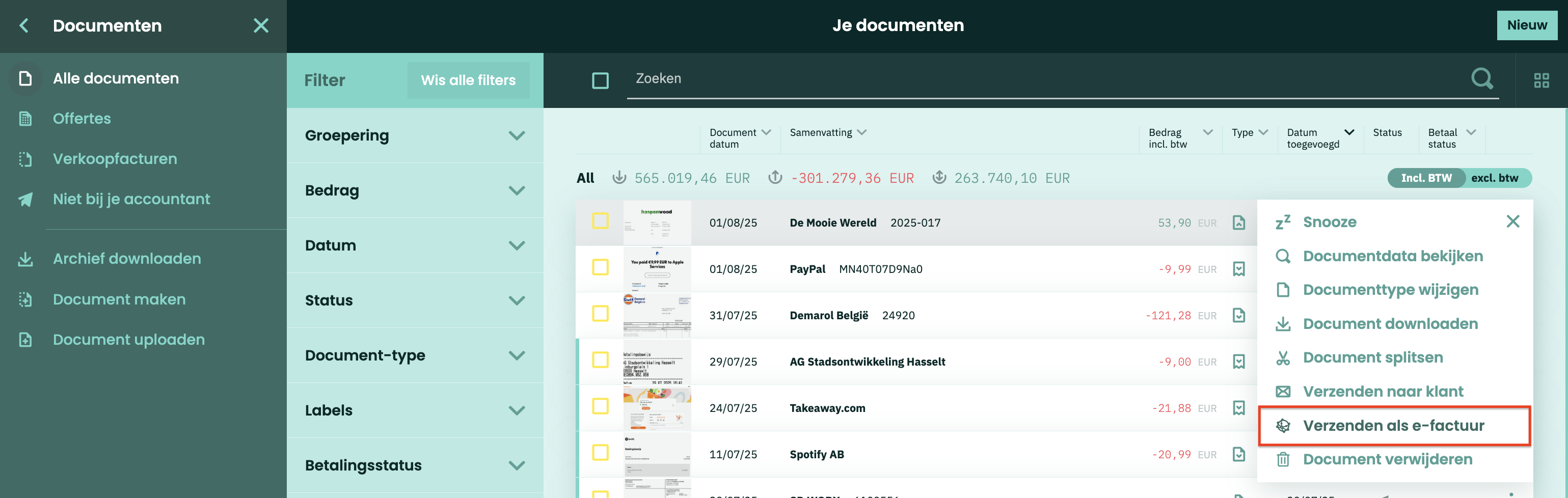Image resolution: width=1568 pixels, height=498 pixels.
Task: Sort by Samenvatting column
Action: [x=828, y=133]
